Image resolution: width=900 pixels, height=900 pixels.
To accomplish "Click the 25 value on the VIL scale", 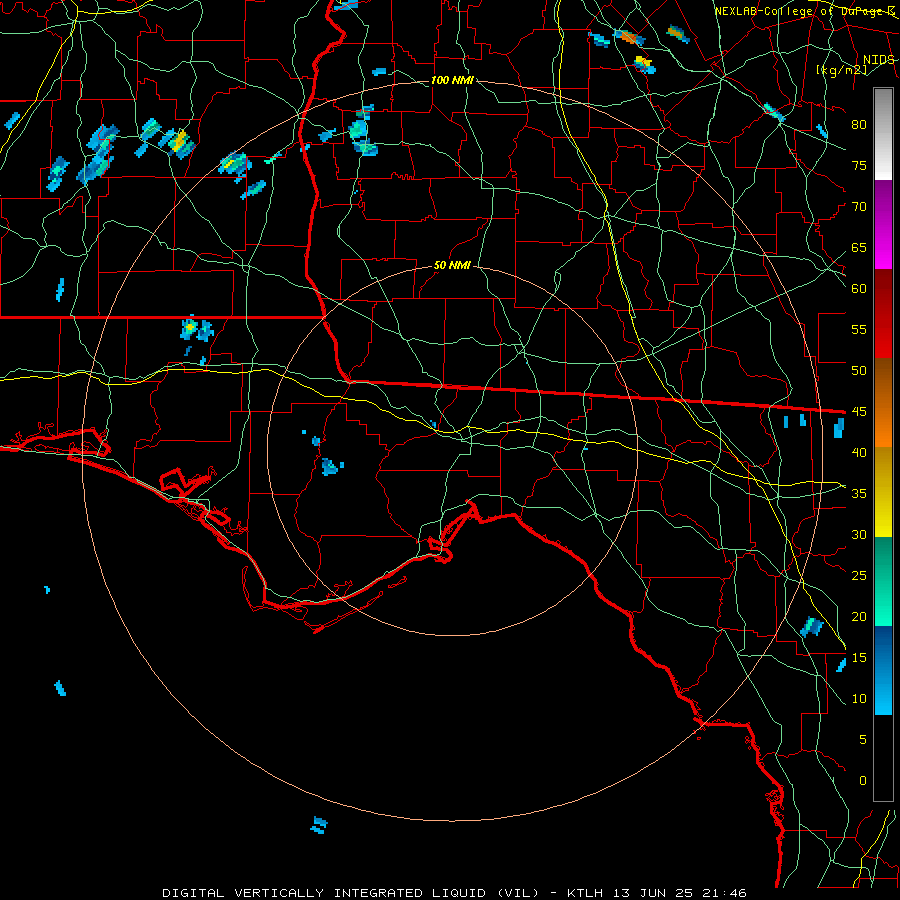I will pos(859,576).
